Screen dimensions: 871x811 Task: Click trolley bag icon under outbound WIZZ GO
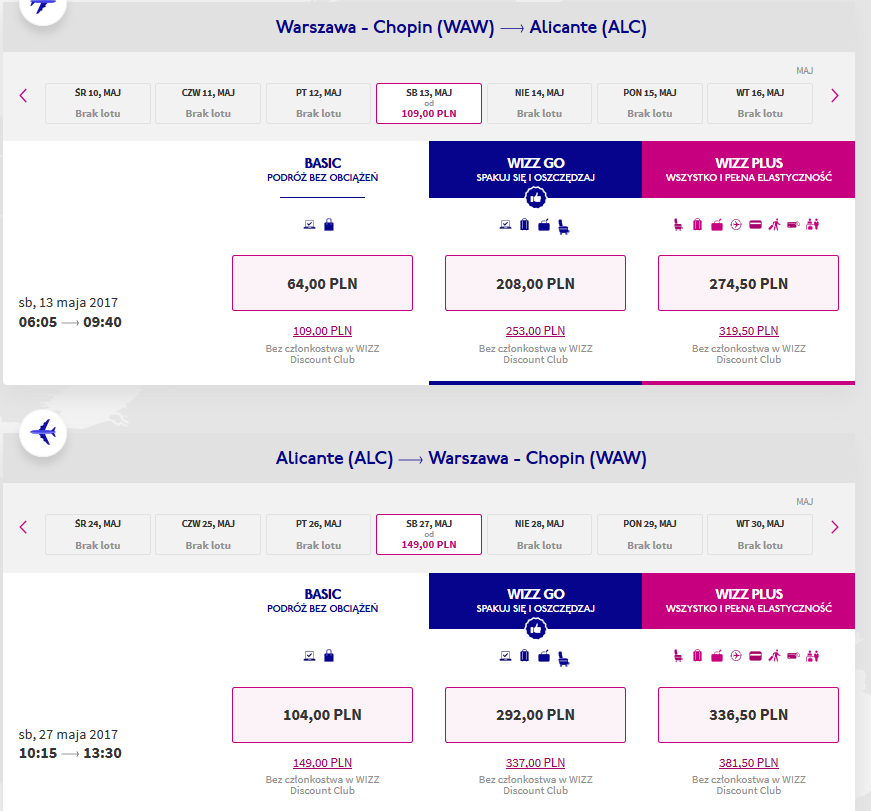(544, 224)
